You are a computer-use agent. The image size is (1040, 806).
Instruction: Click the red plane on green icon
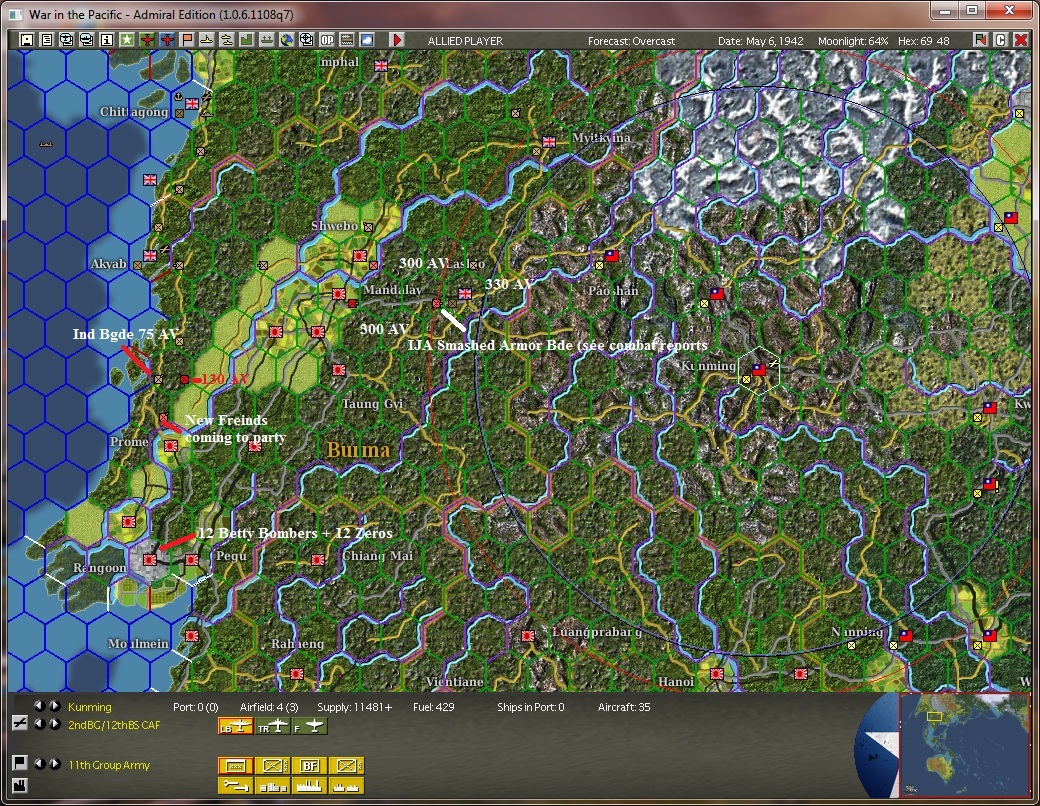coord(147,40)
